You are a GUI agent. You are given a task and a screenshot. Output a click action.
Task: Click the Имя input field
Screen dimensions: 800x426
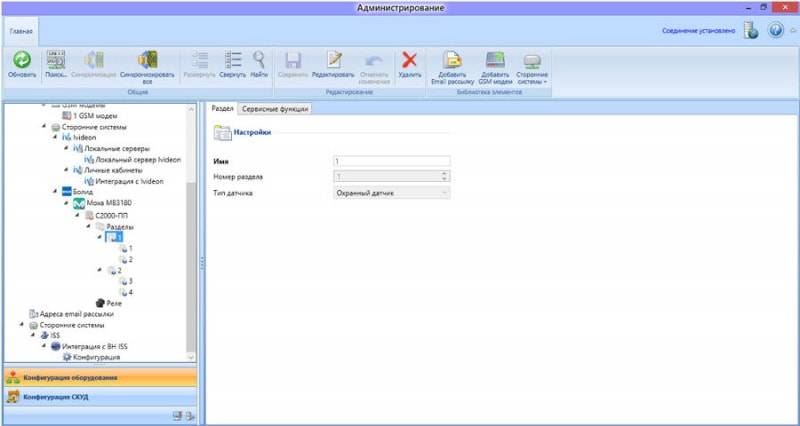391,161
